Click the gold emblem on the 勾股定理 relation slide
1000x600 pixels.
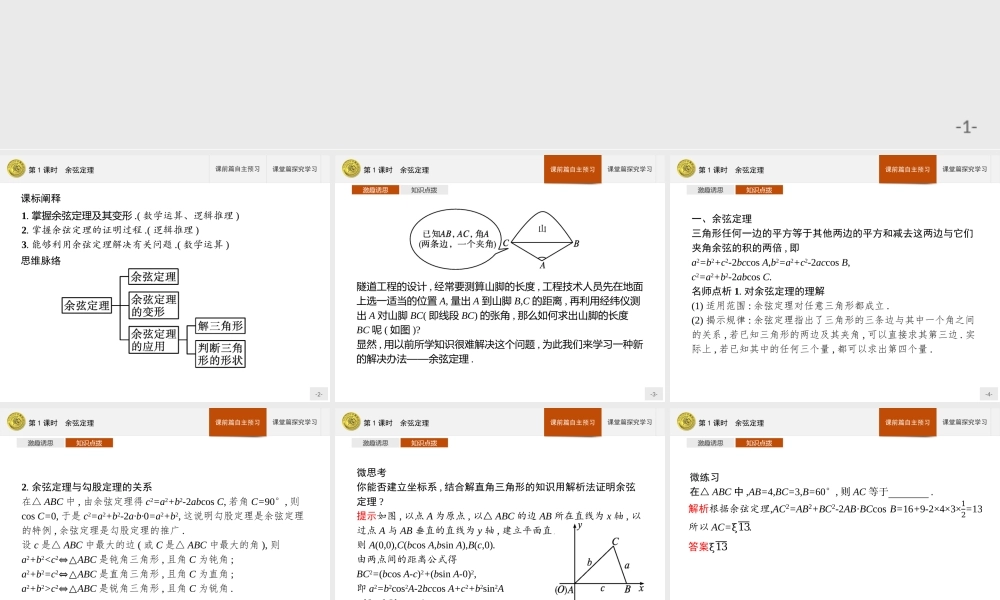click(x=15, y=422)
